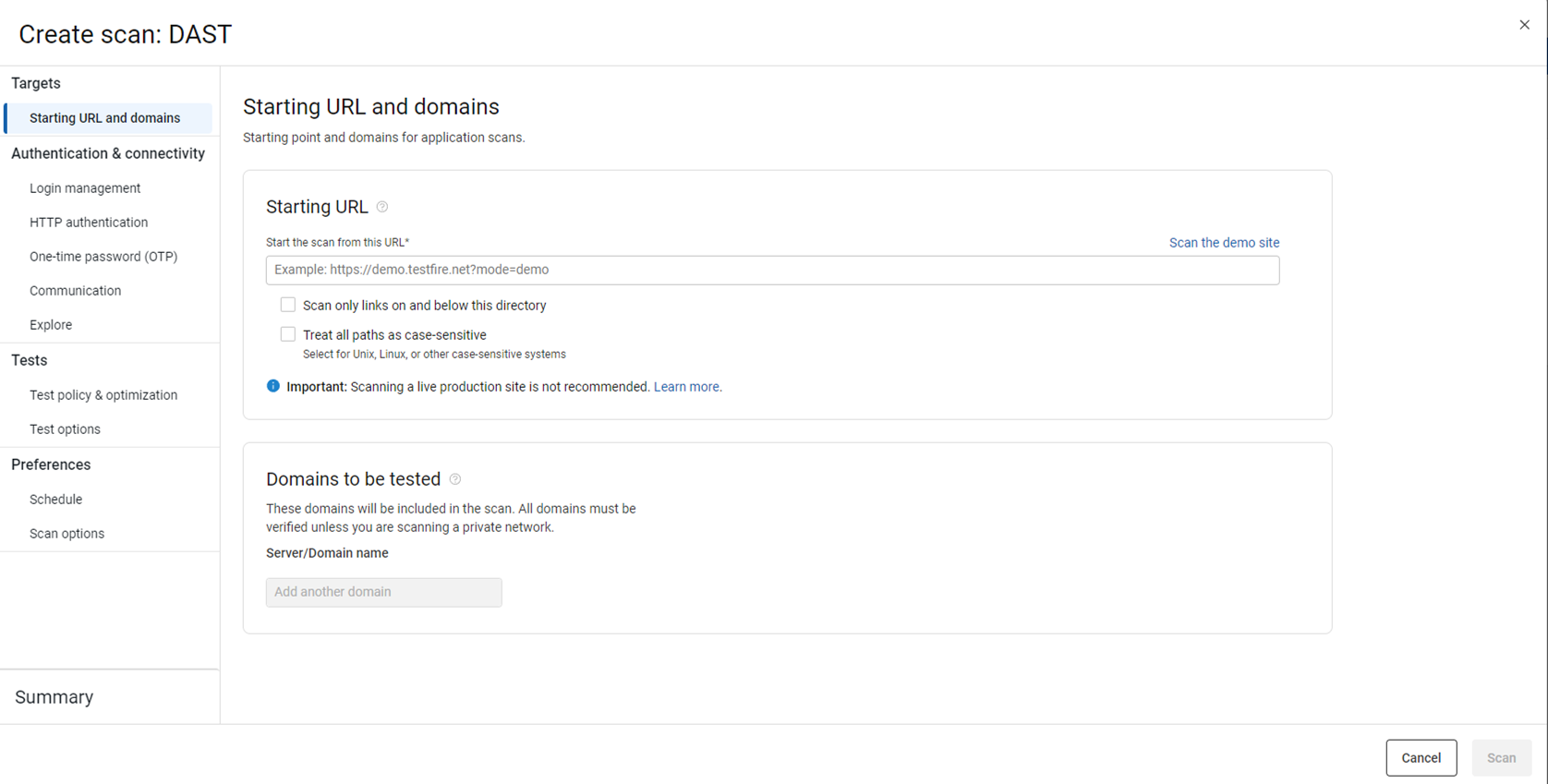This screenshot has height=784, width=1548.
Task: Enable Scan only links on and below this directory
Action: 288,305
